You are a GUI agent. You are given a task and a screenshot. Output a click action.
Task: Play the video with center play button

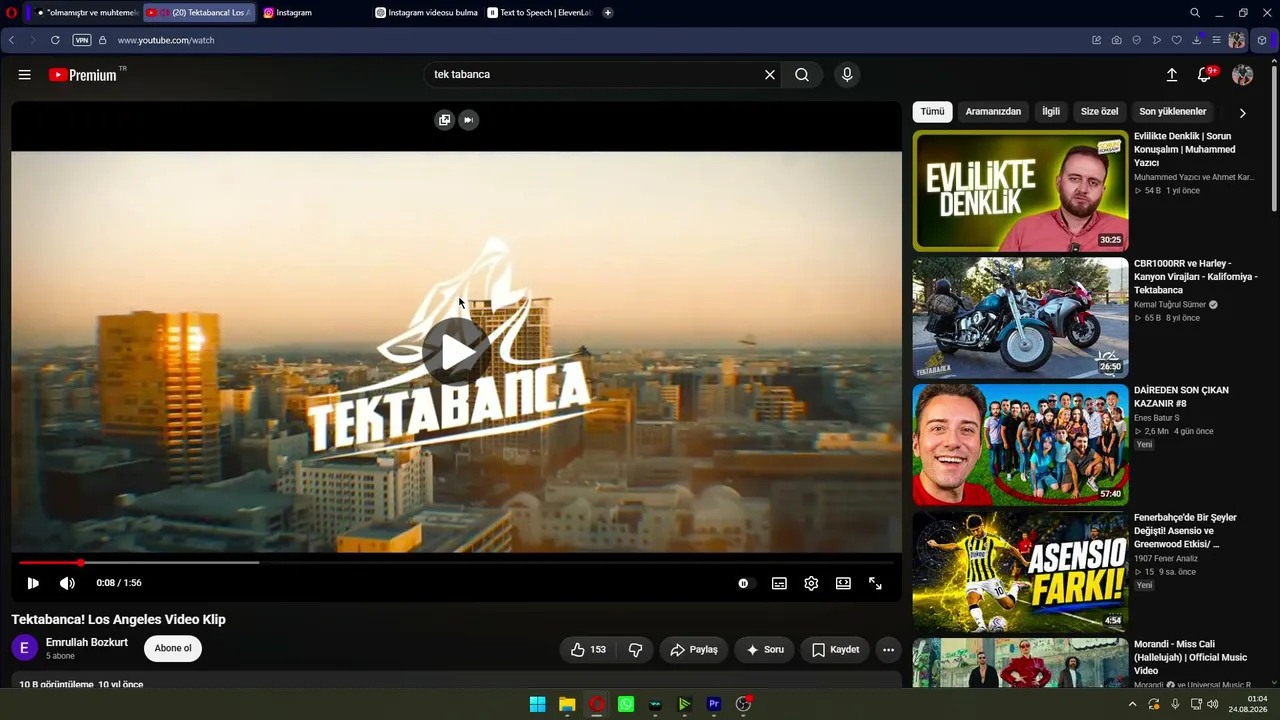click(x=456, y=351)
